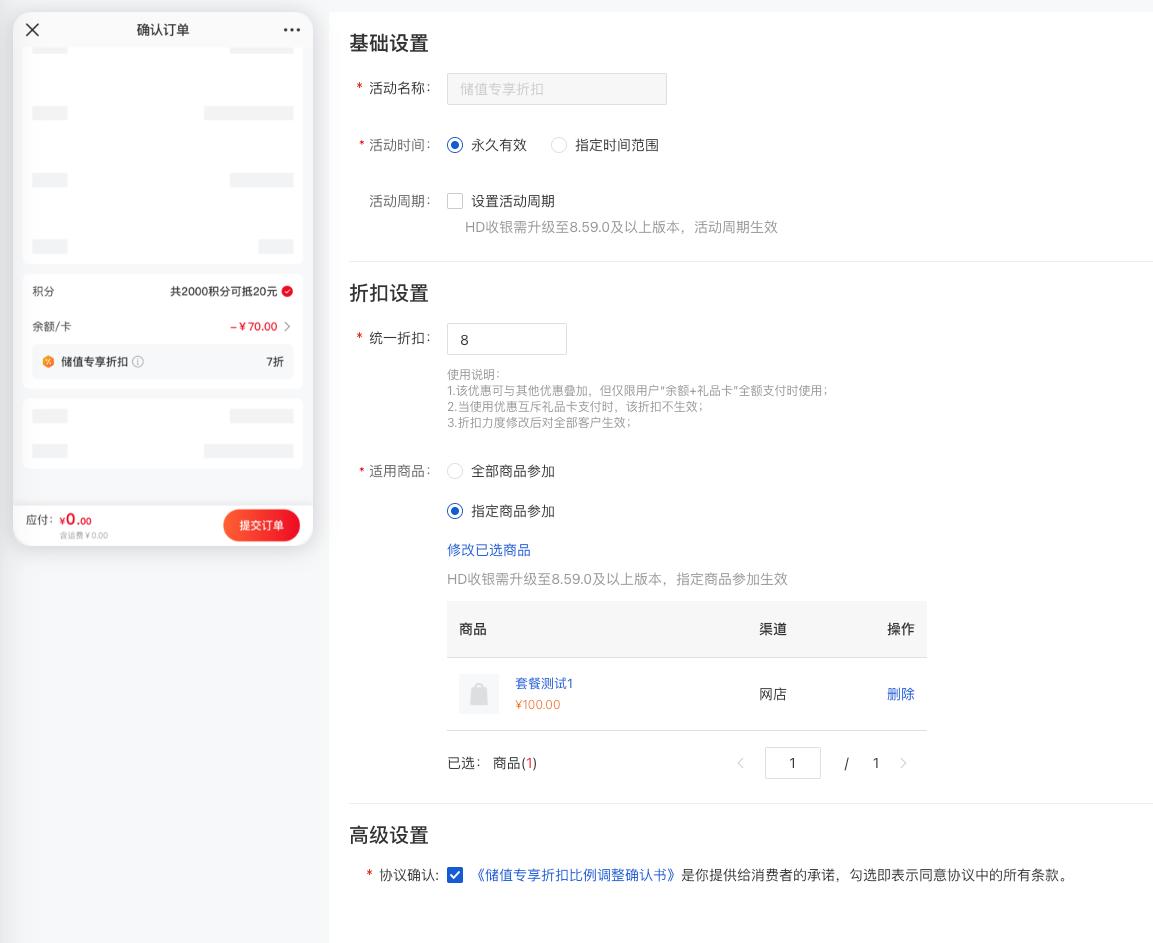Viewport: 1153px width, 943px height.
Task: Click the orange 储值专享折扣 badge icon
Action: click(x=49, y=362)
